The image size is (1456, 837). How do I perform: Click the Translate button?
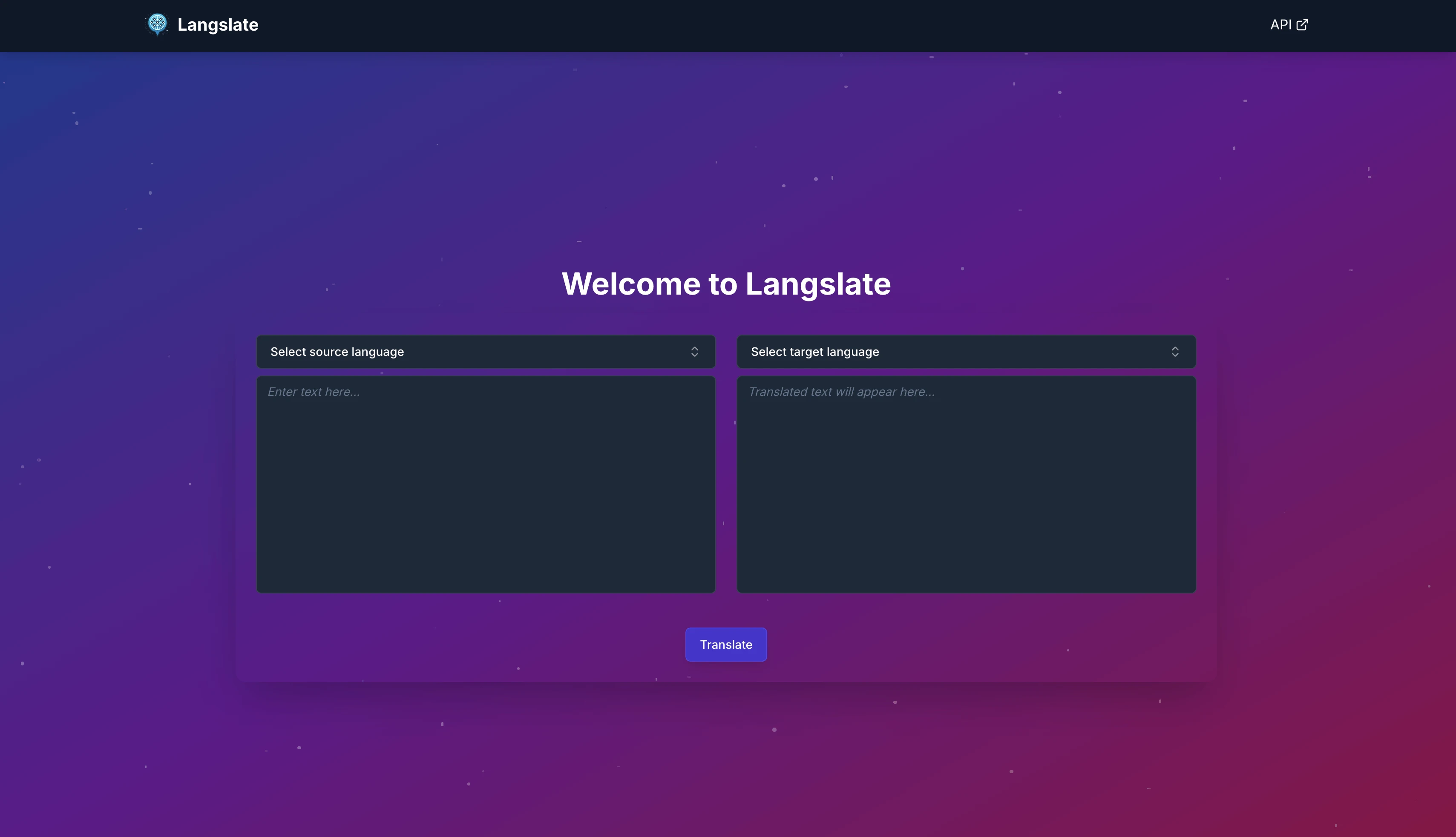pos(726,645)
